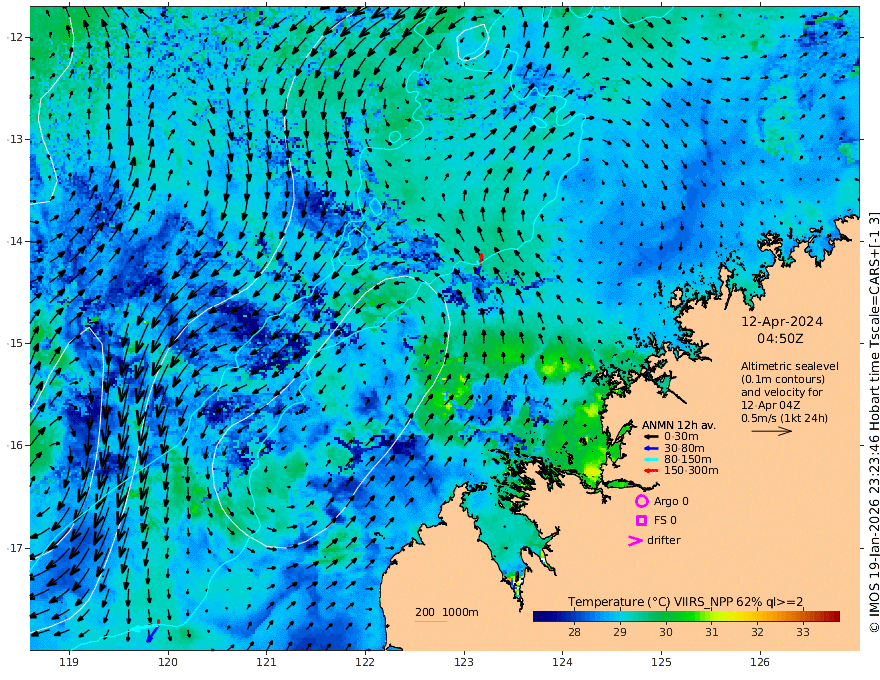Click the 0.5m/s velocity scale arrow
This screenshot has width=880, height=680.
tap(772, 431)
